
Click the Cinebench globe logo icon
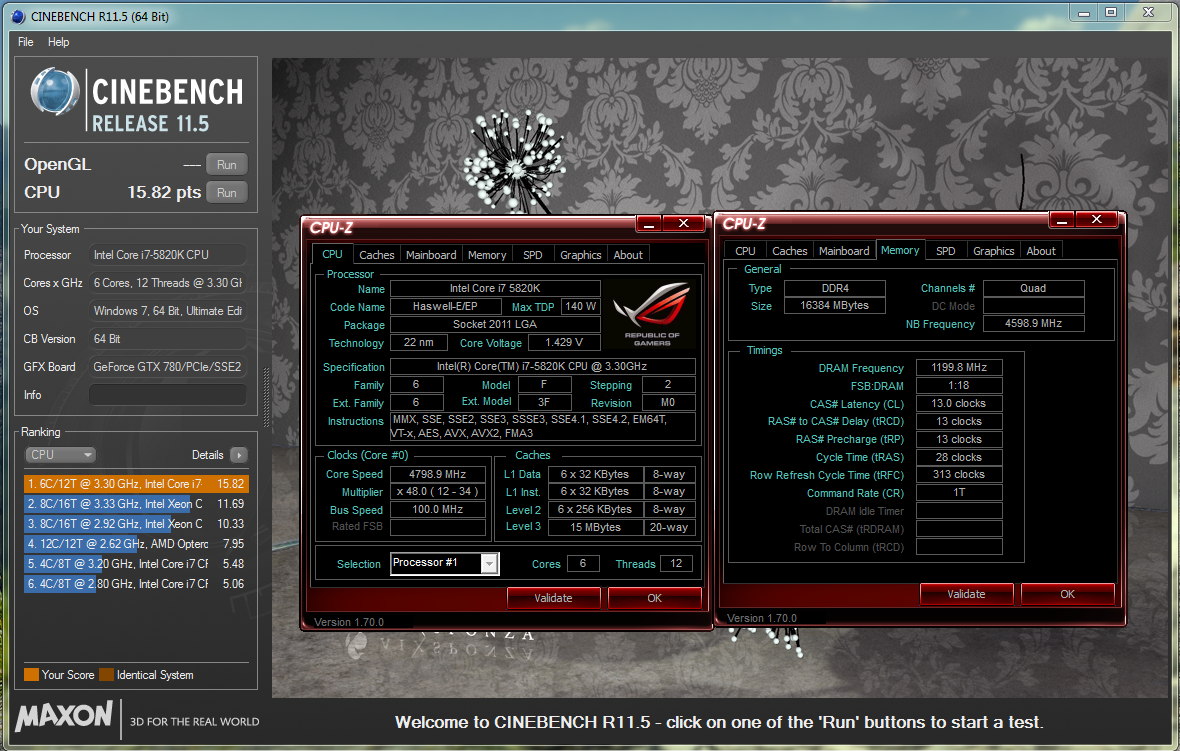click(54, 93)
